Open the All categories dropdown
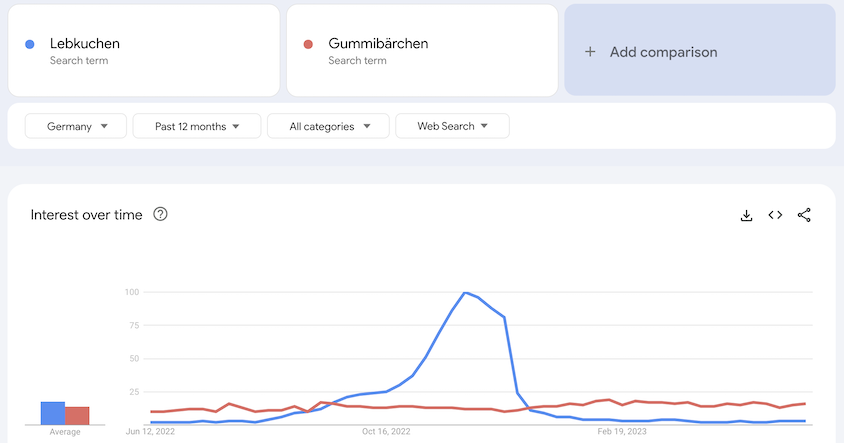This screenshot has width=844, height=443. tap(328, 126)
